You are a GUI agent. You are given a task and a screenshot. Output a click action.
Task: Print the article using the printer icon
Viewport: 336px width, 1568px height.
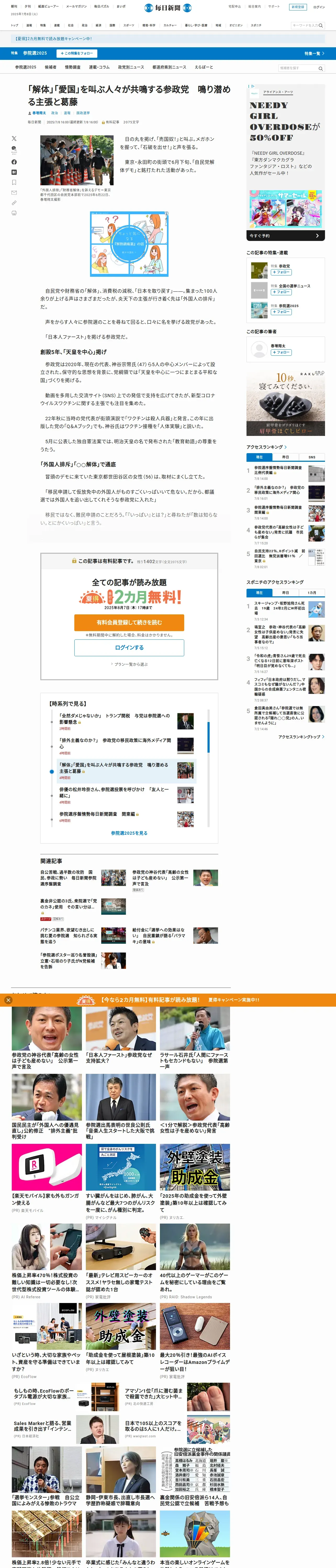coord(14,213)
